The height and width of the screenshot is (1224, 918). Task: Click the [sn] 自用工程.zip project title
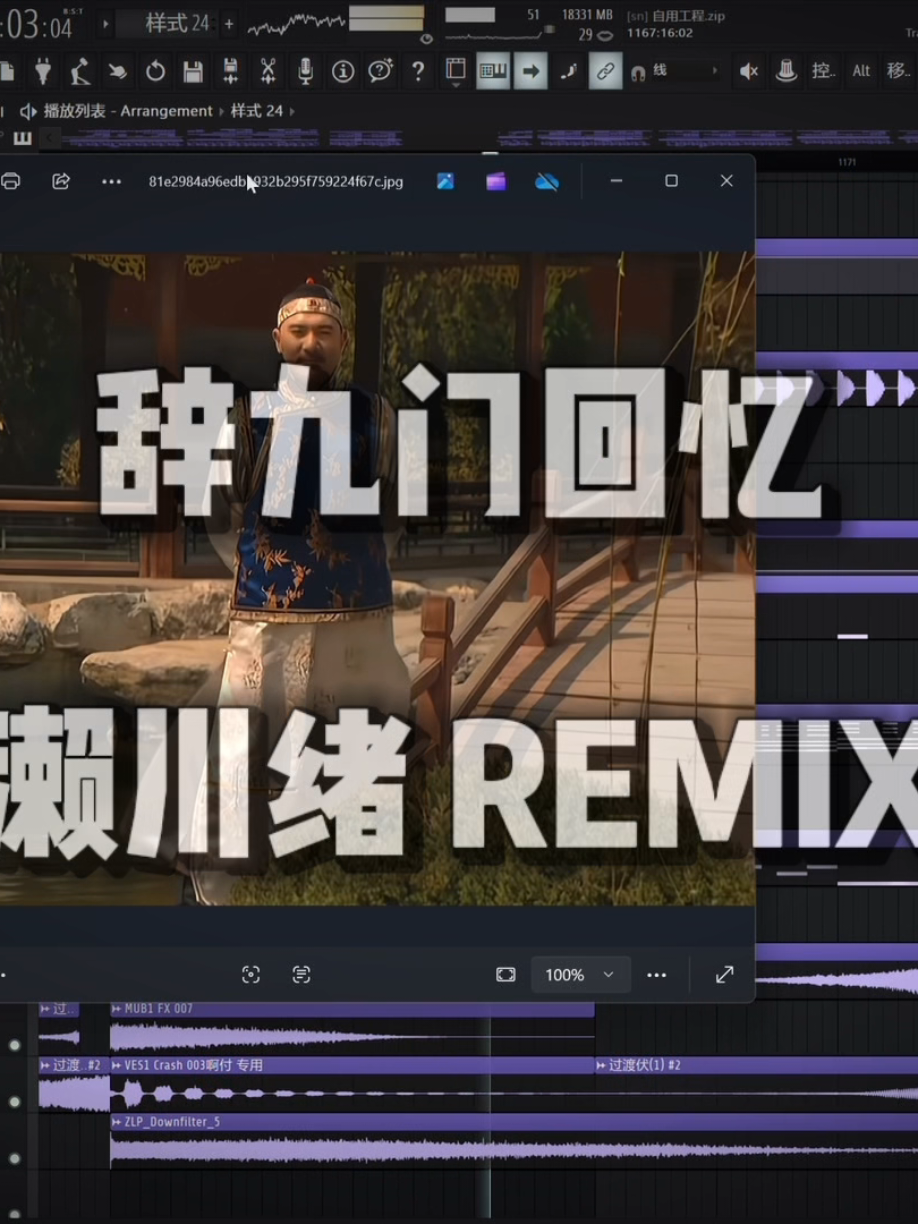coord(676,16)
